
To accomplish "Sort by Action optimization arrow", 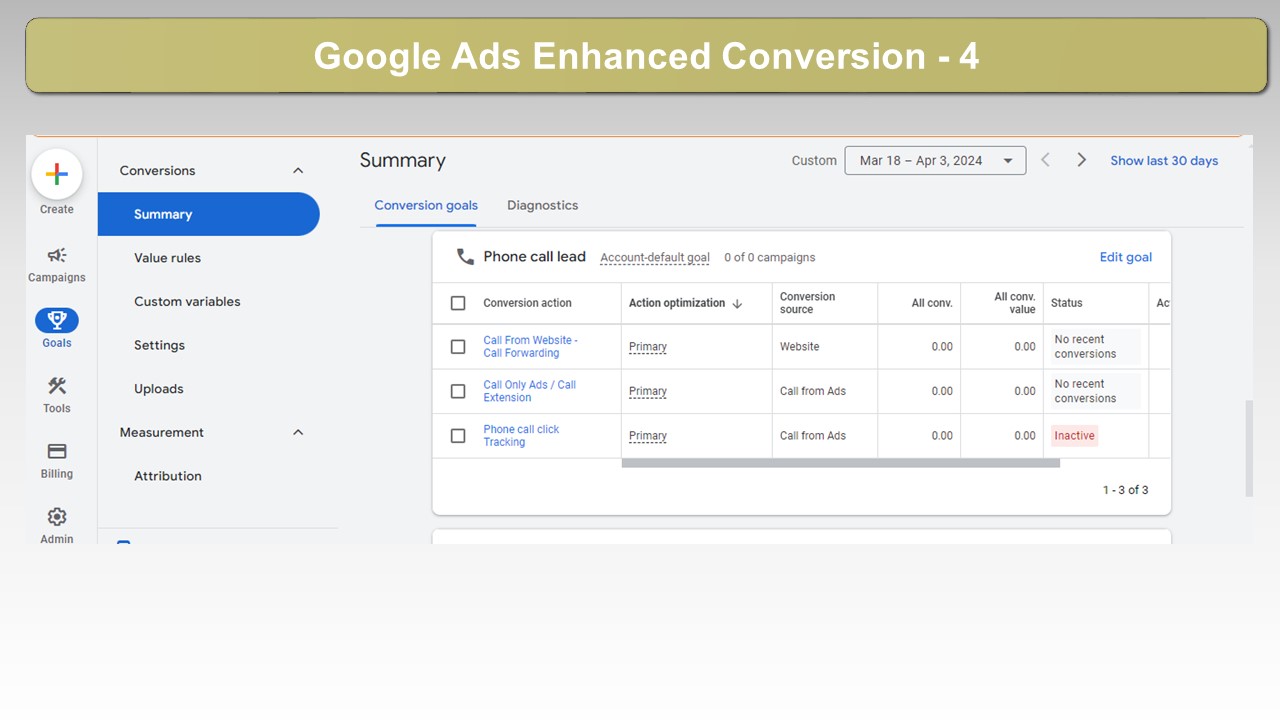I will [738, 303].
